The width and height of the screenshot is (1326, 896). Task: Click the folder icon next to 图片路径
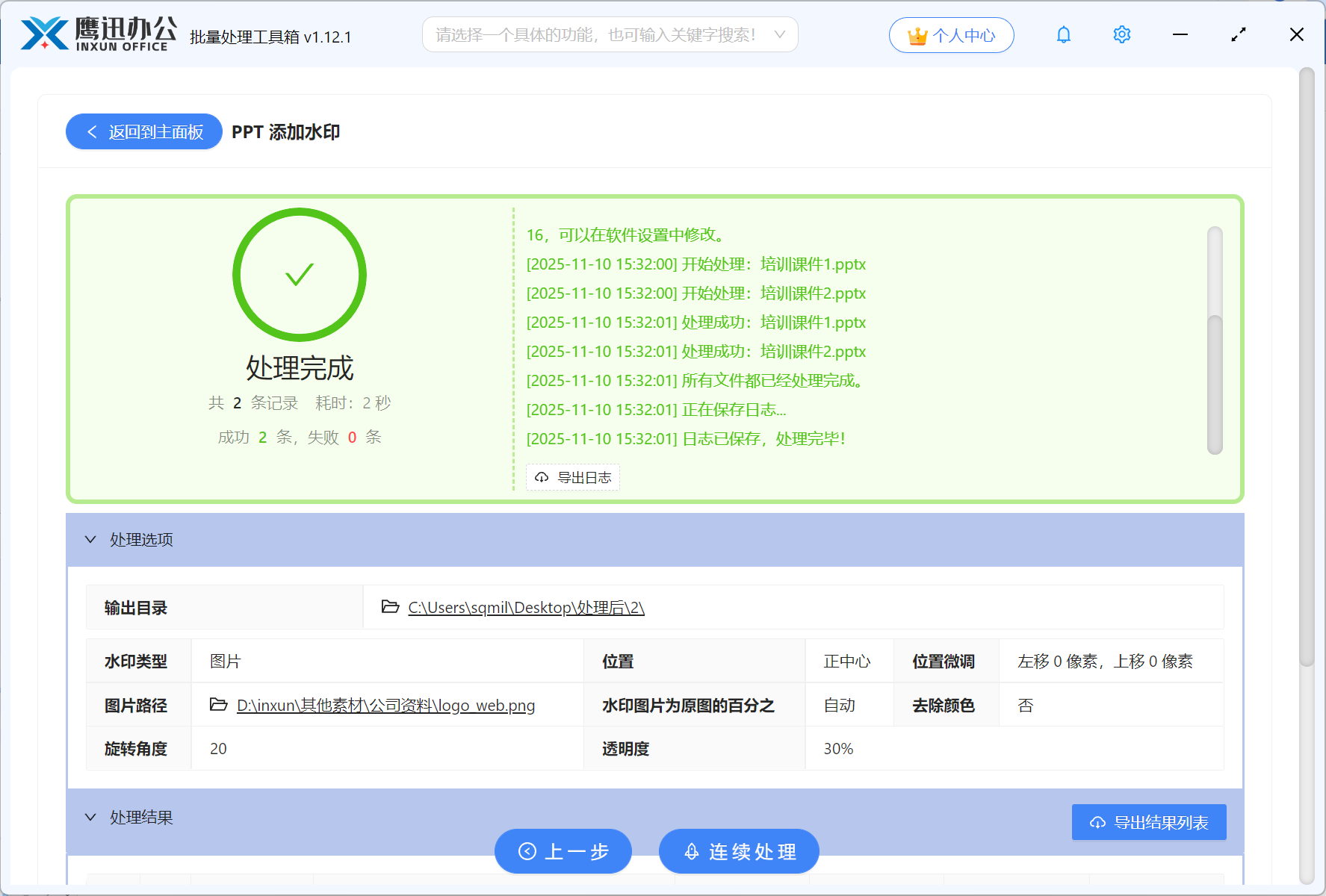point(217,705)
